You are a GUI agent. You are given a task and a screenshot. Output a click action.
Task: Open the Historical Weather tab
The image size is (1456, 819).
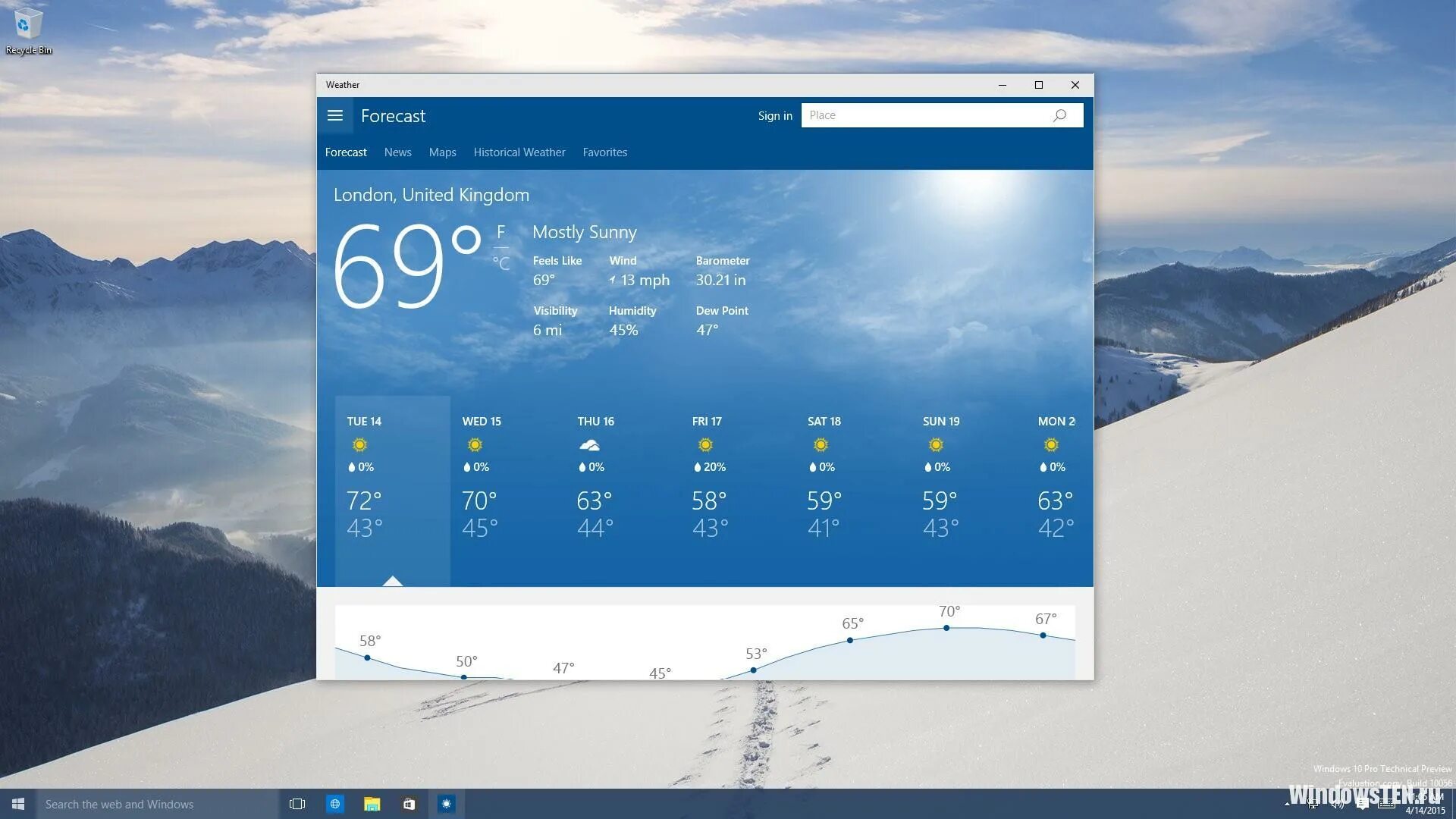(519, 152)
